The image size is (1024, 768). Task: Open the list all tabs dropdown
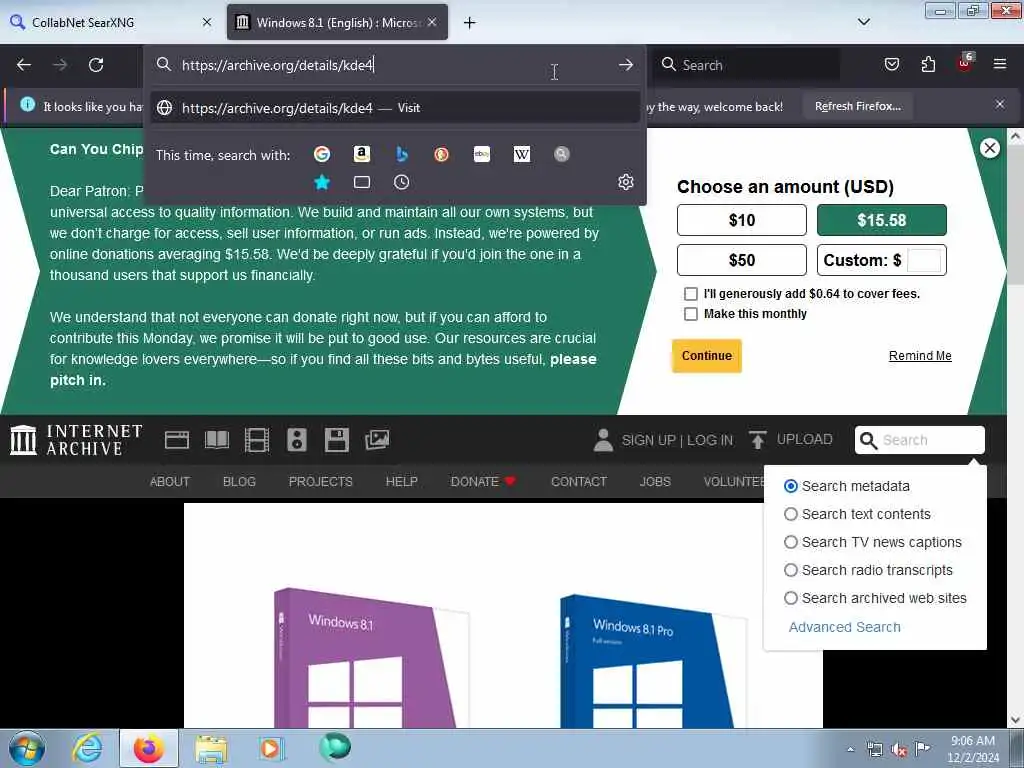(x=863, y=22)
